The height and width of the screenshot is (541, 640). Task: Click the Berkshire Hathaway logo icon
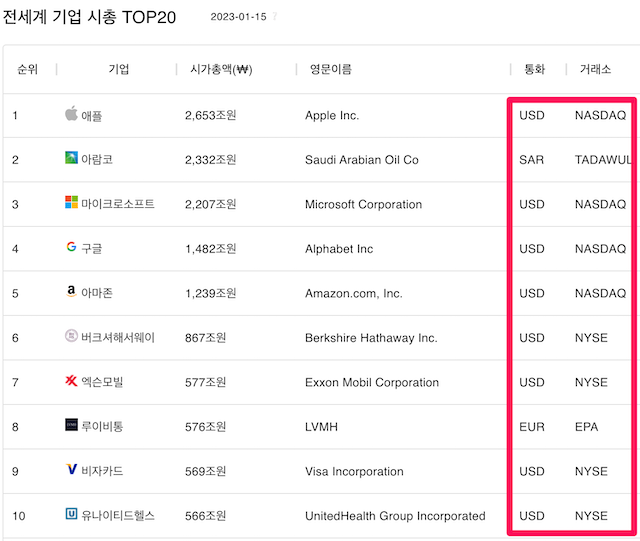point(71,335)
